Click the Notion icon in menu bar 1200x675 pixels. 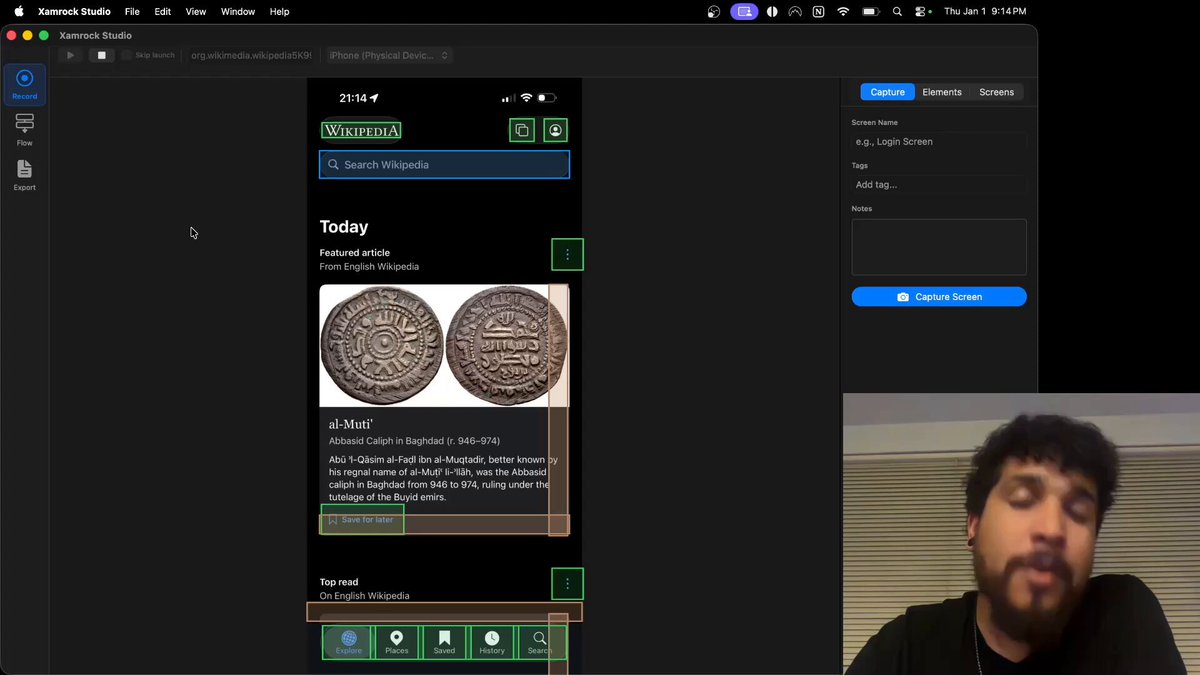819,11
